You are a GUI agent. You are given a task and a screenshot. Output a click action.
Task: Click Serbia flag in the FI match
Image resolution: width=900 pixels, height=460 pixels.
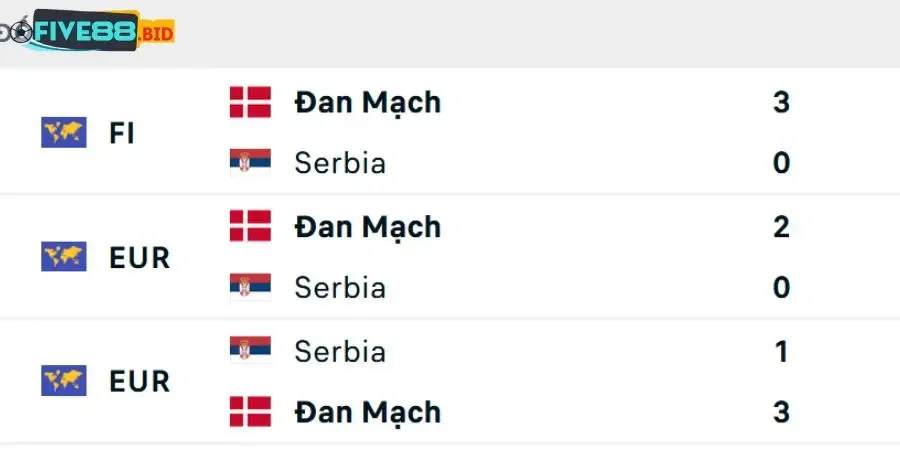coord(250,163)
